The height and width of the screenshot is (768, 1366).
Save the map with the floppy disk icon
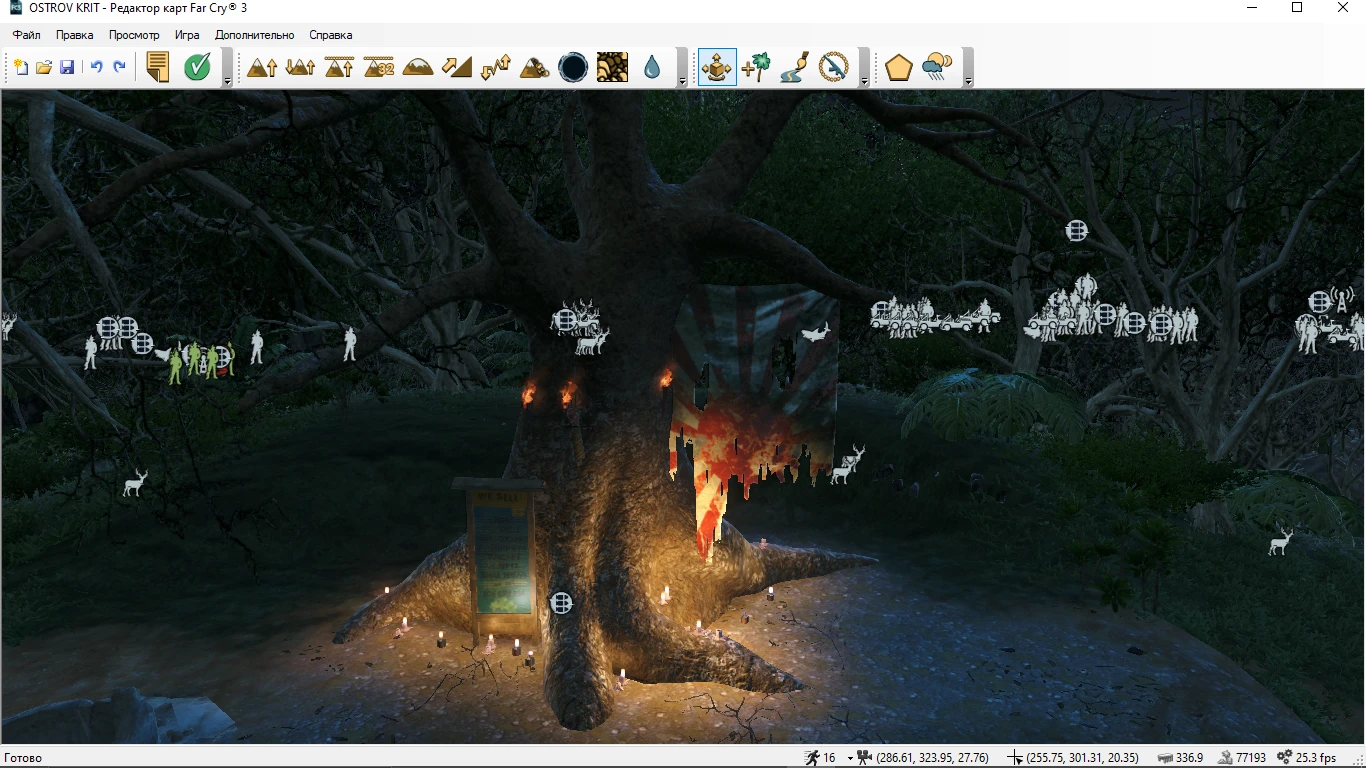pos(67,67)
